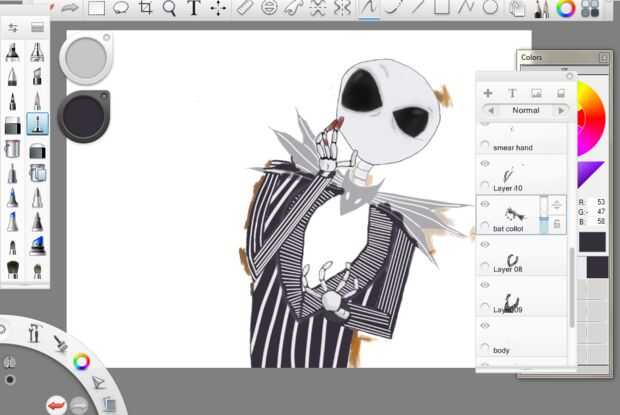
Task: Open the Brush palette from toolbar
Action: [541, 9]
